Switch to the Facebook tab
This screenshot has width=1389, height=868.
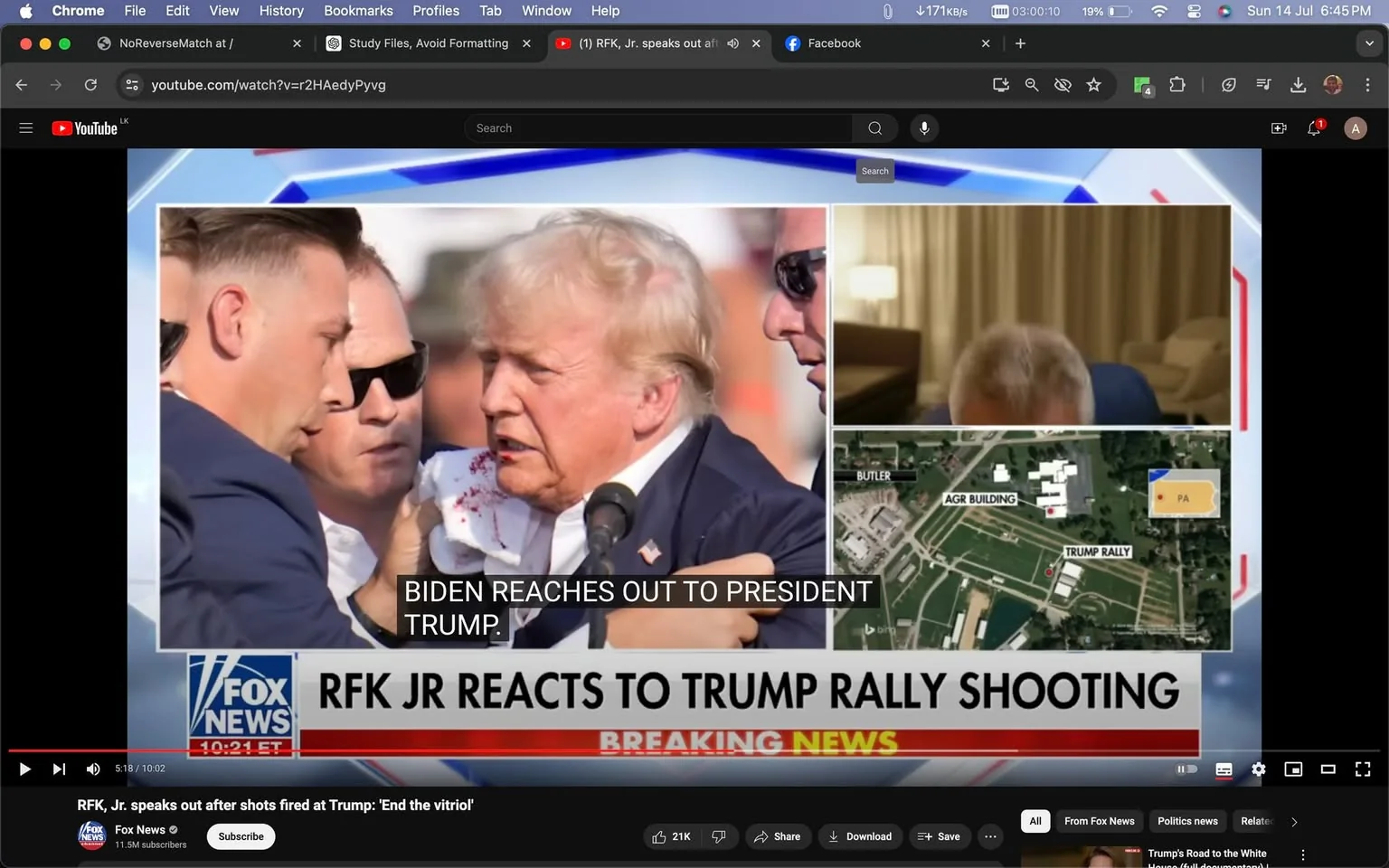coord(886,43)
